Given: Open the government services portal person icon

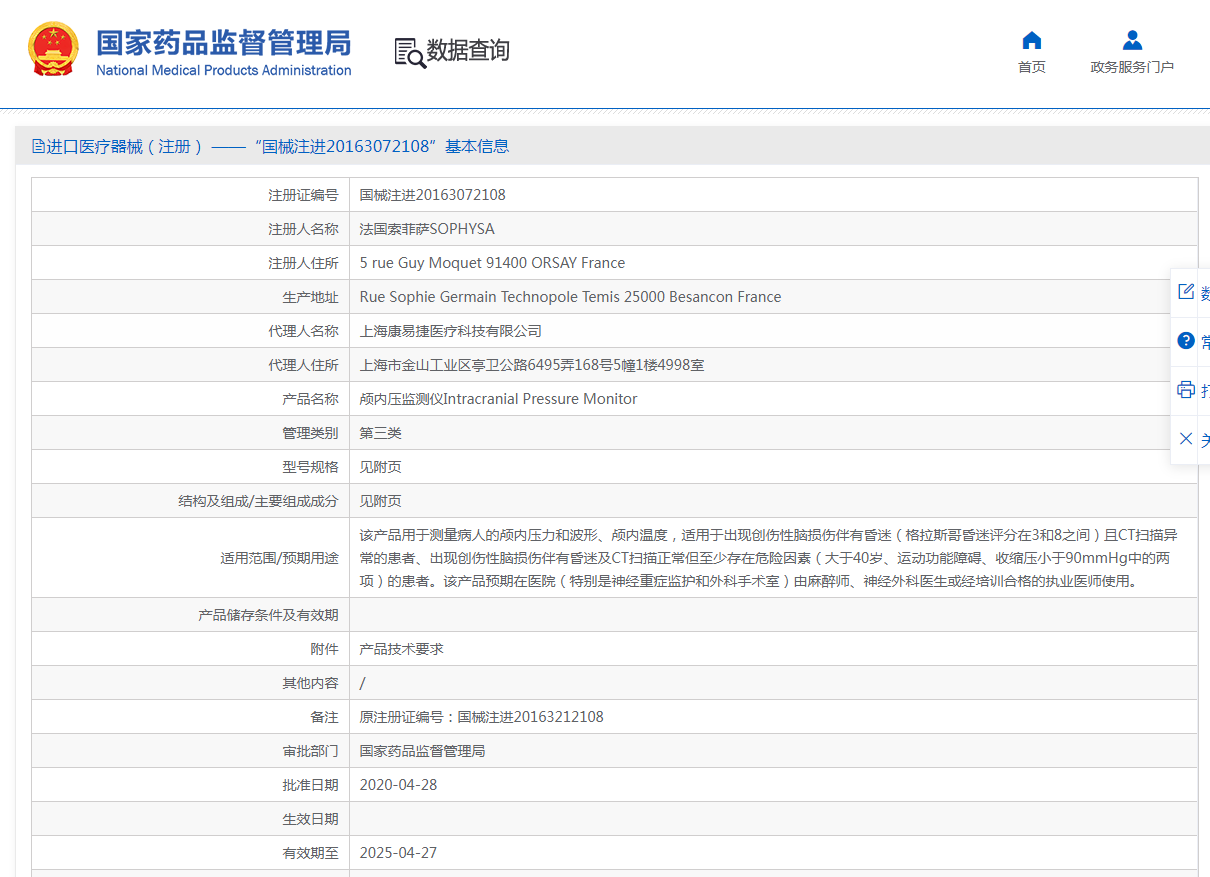Looking at the screenshot, I should (1132, 40).
